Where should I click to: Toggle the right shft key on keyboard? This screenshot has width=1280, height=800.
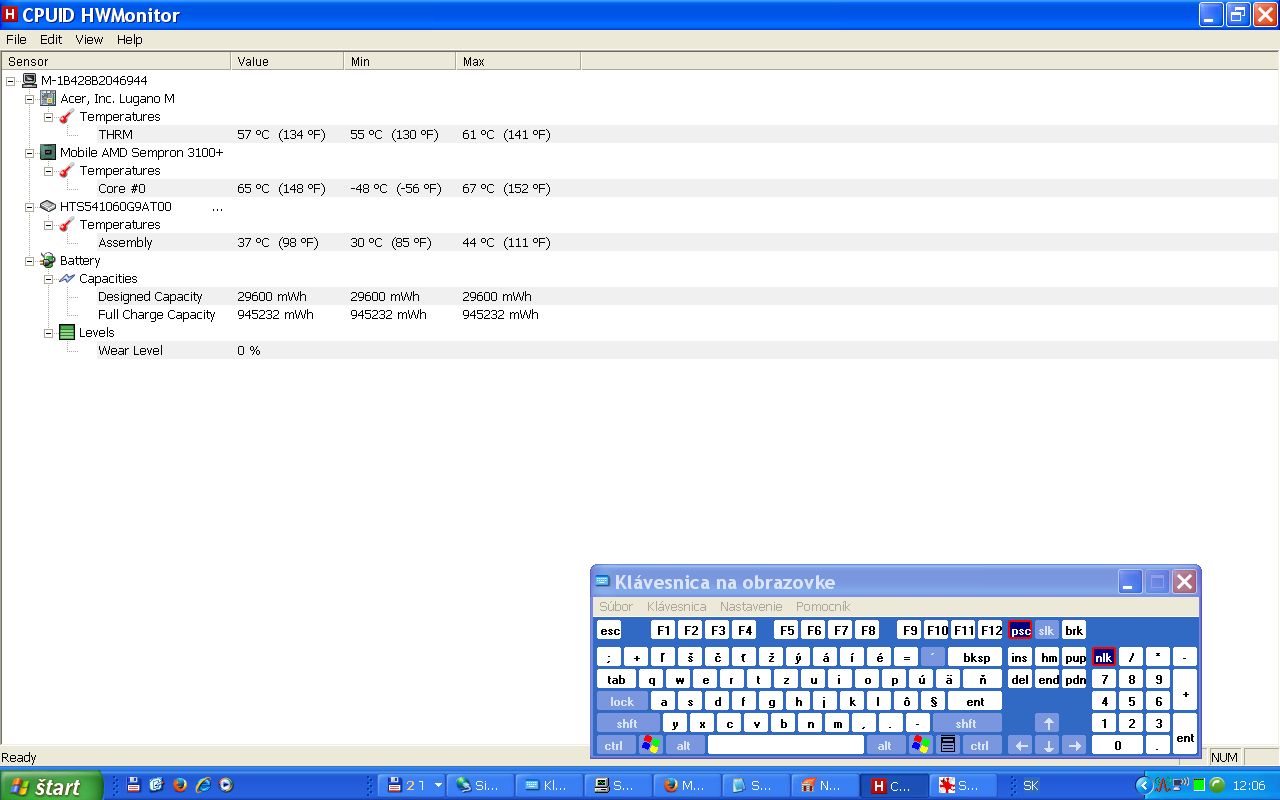point(966,723)
